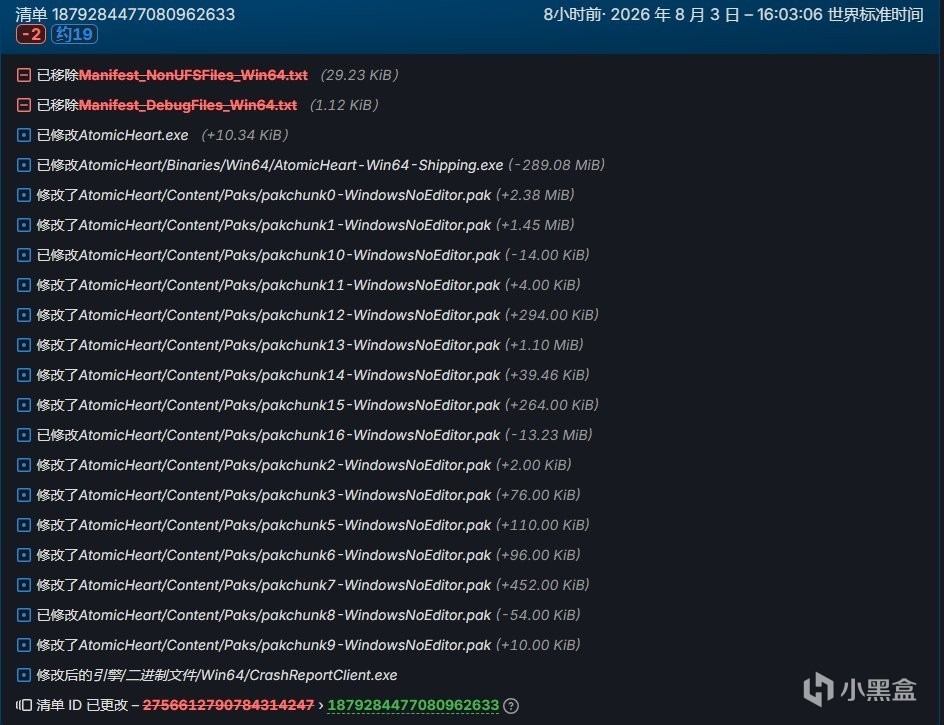This screenshot has height=725, width=944.
Task: Click the manifest ID changed icon
Action: (x=24, y=705)
